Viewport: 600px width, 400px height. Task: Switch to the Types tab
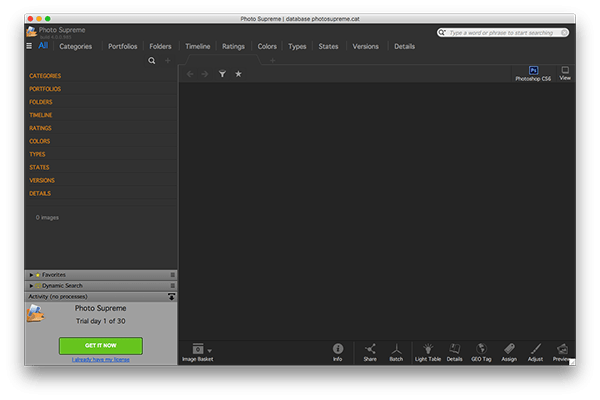tap(297, 46)
